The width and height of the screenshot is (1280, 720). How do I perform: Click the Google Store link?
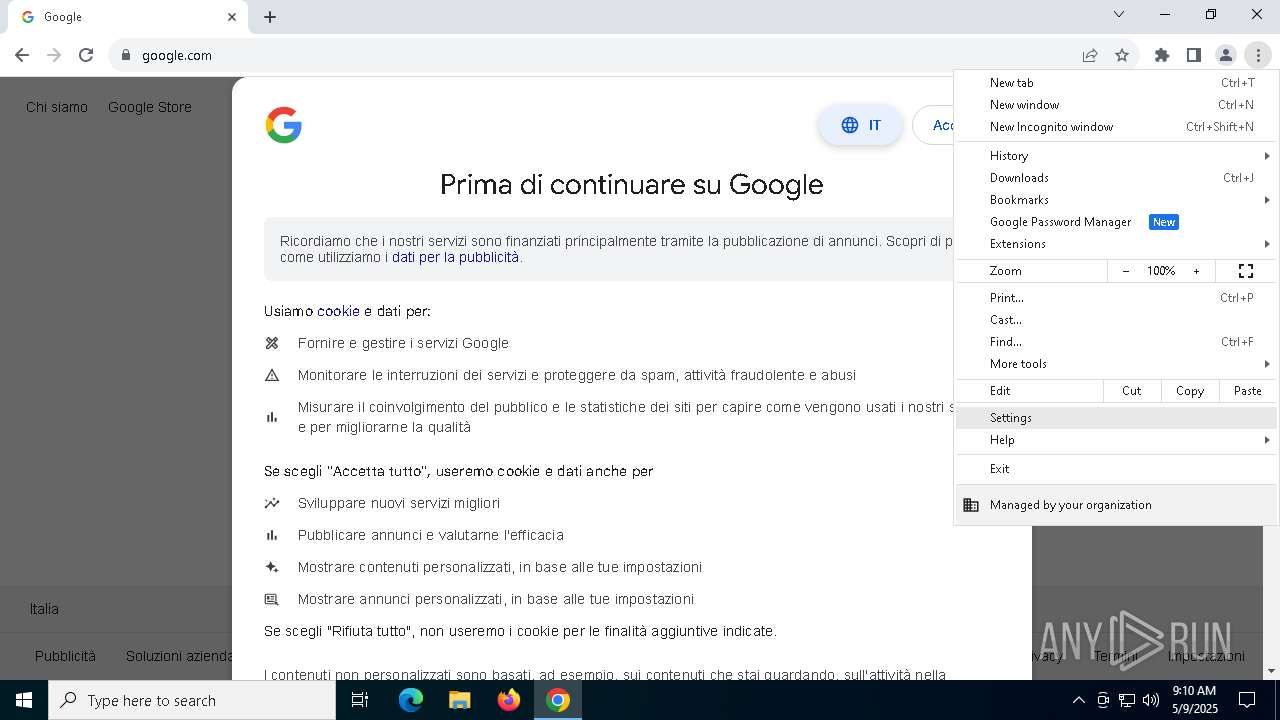[x=150, y=107]
